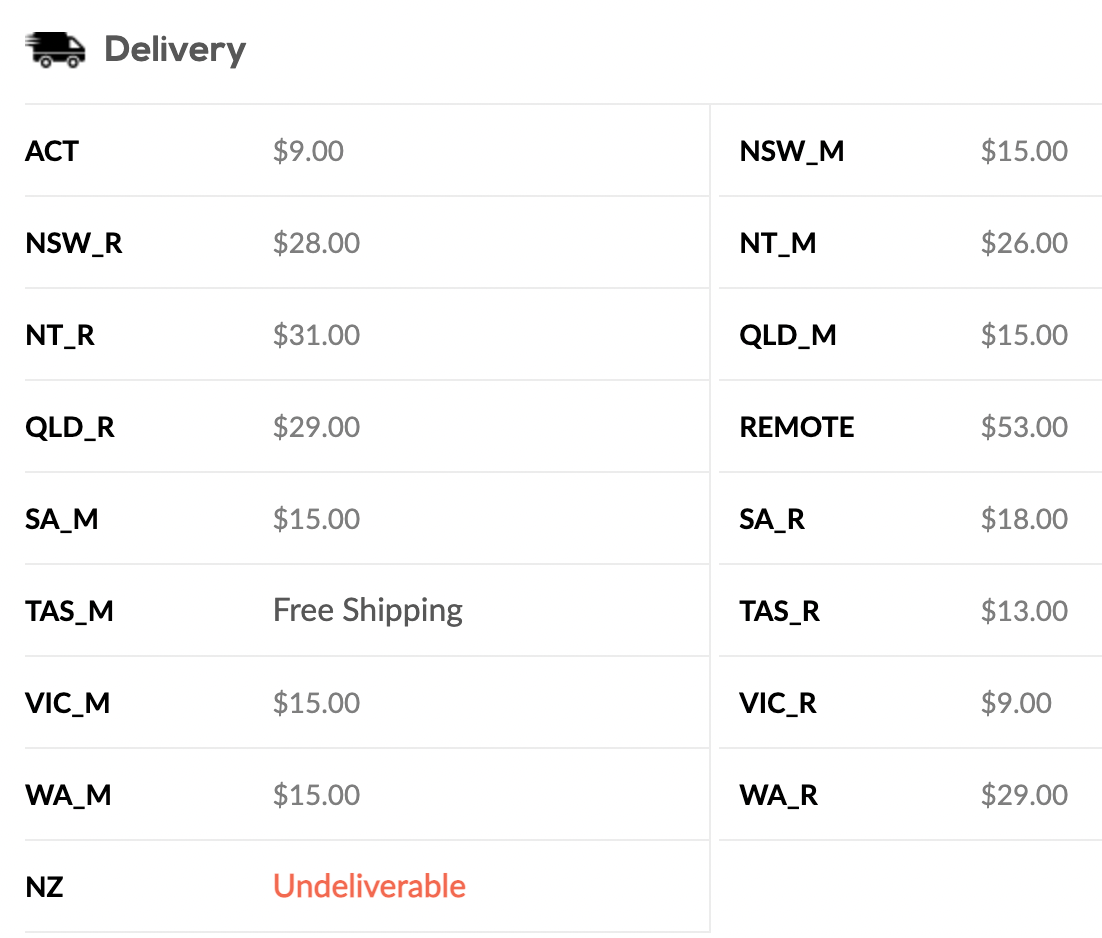
Task: Select the NSW_M region label
Action: [x=792, y=152]
